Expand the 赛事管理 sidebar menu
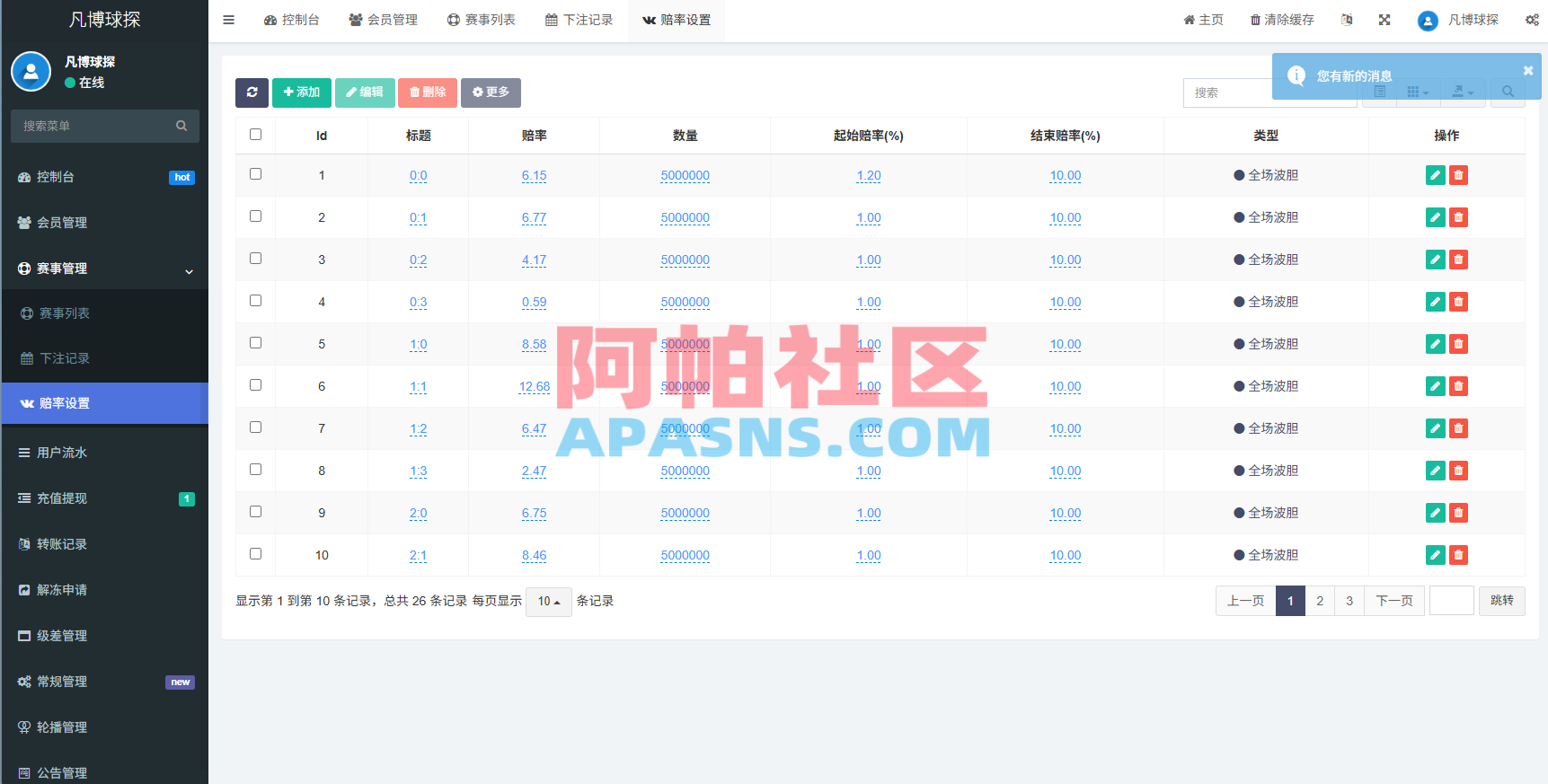The image size is (1548, 784). (105, 269)
